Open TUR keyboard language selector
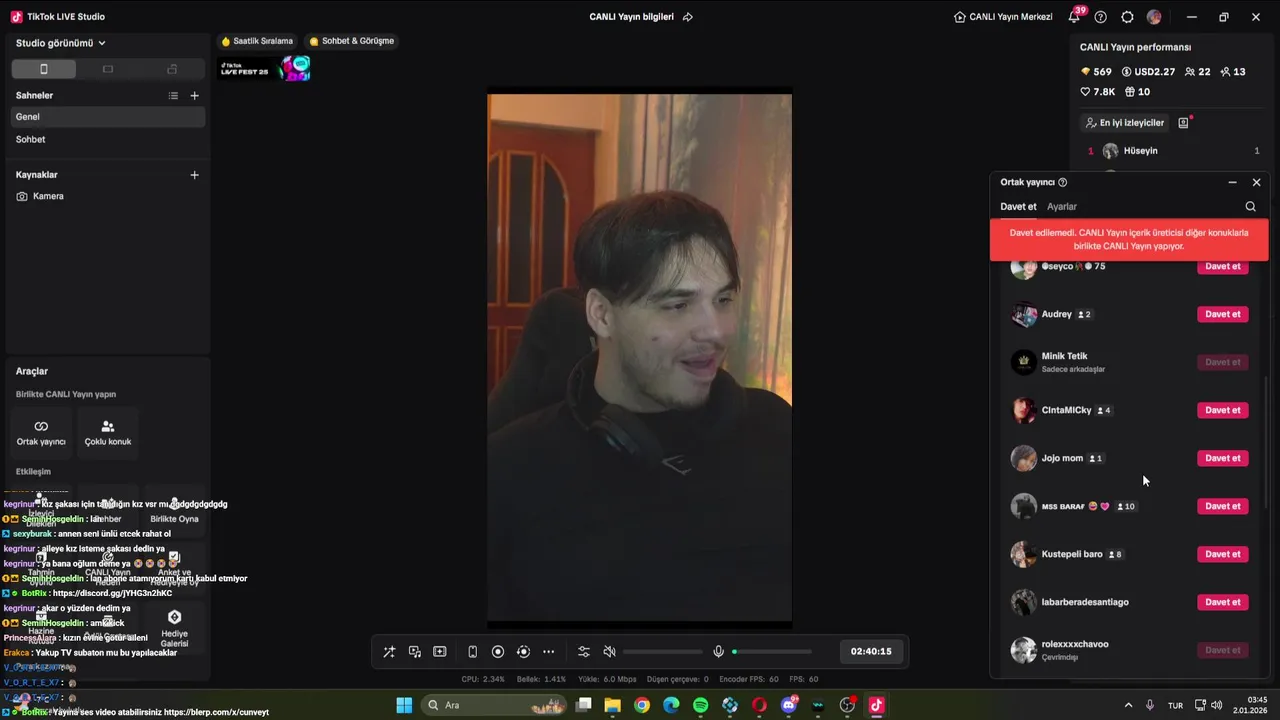Viewport: 1280px width, 720px height. tap(1175, 705)
